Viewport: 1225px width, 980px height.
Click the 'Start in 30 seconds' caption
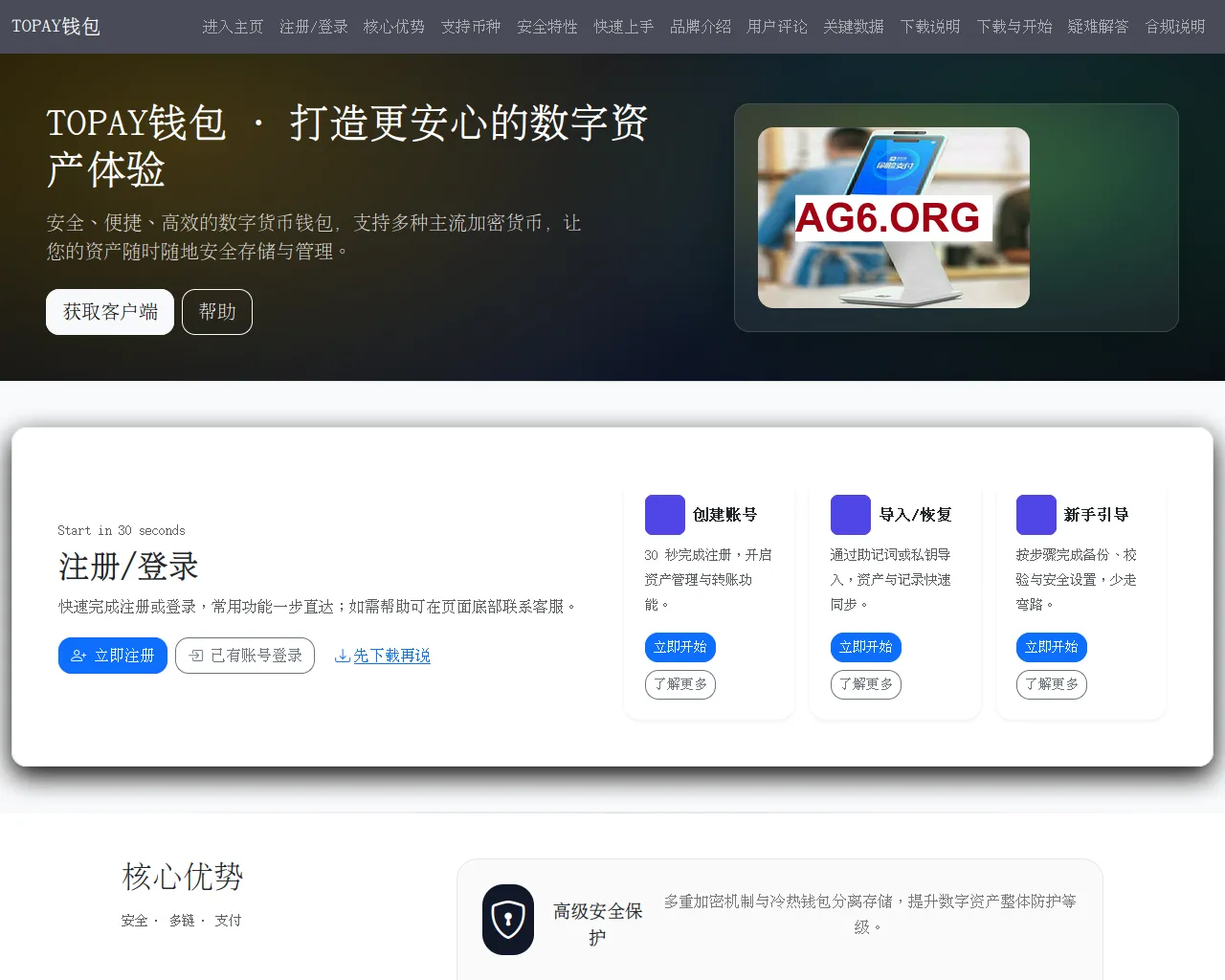pos(122,530)
